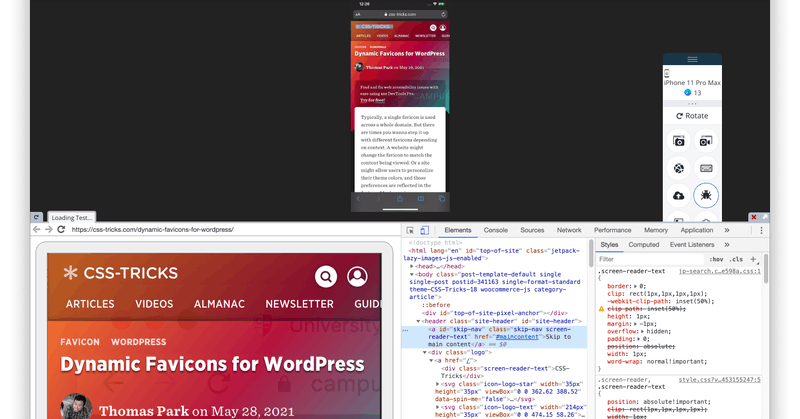Open the style.css source link
800x419 pixels.
(719, 380)
